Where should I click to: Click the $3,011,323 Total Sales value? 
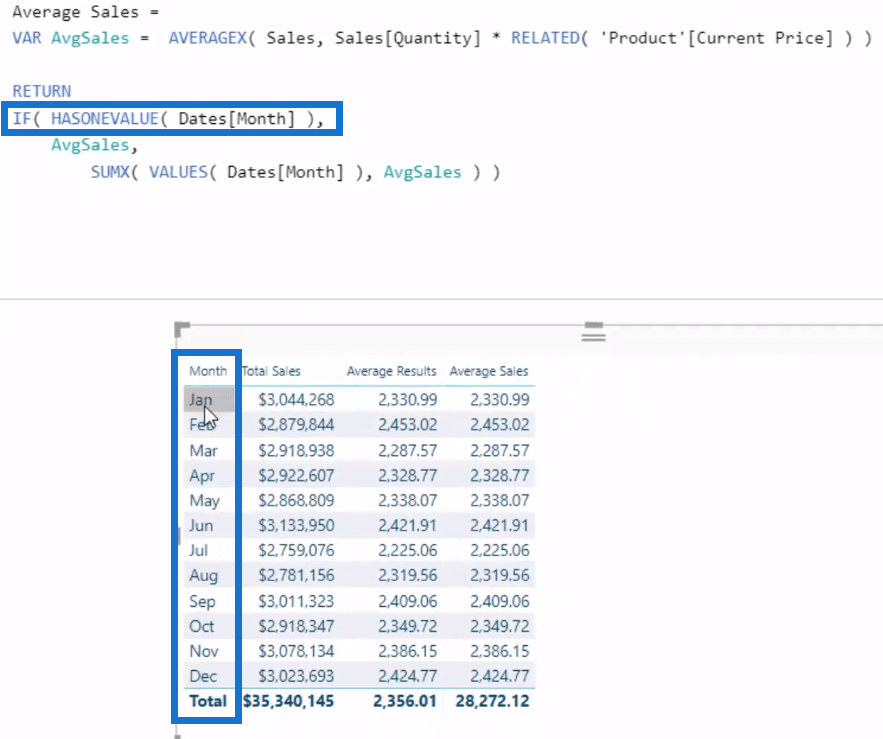click(x=296, y=601)
